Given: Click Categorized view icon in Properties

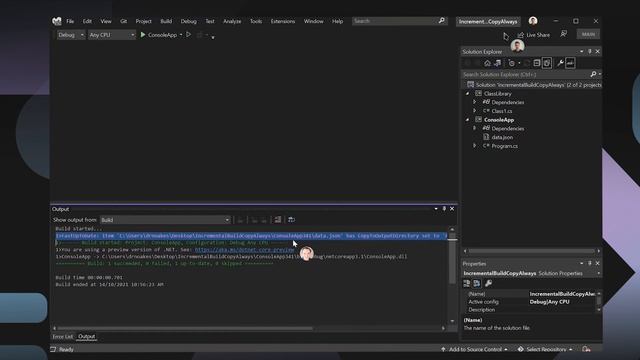Looking at the screenshot, I should click(x=467, y=283).
